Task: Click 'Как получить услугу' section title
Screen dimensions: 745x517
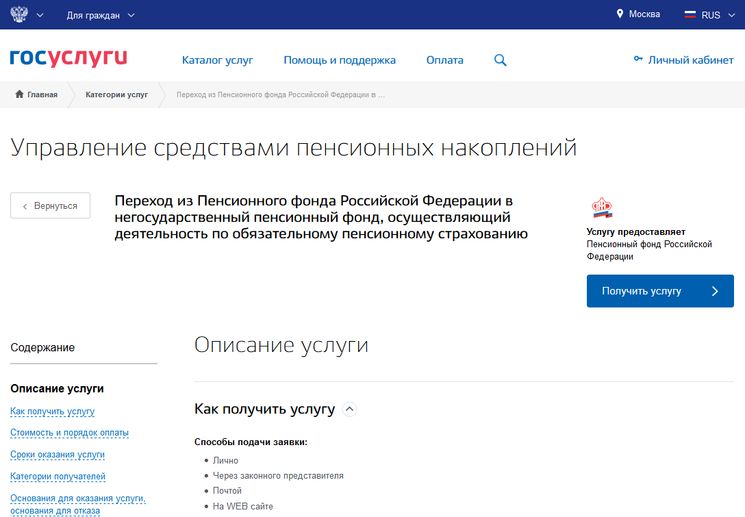Action: coord(265,409)
